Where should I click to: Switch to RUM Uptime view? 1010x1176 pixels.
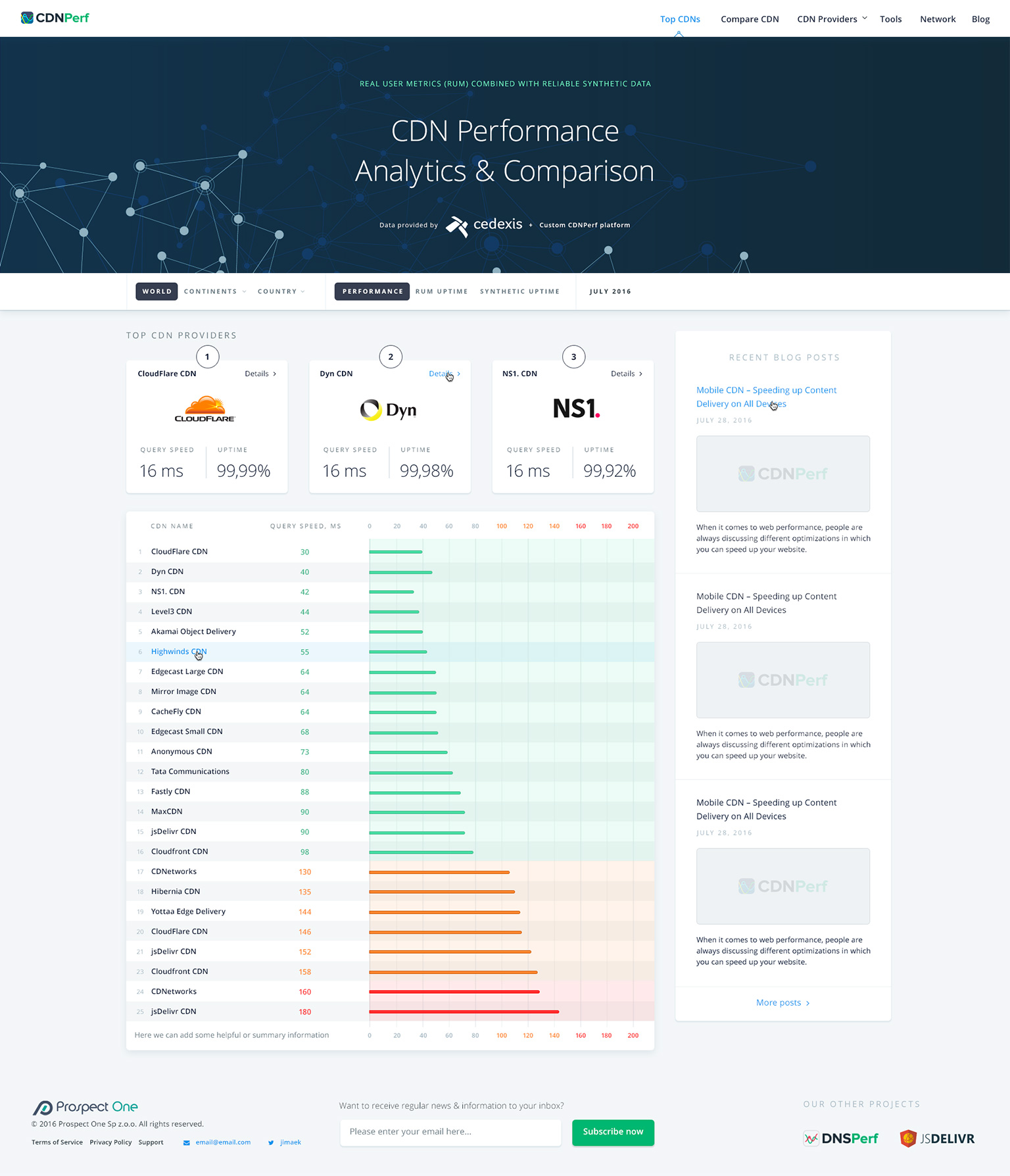click(441, 291)
